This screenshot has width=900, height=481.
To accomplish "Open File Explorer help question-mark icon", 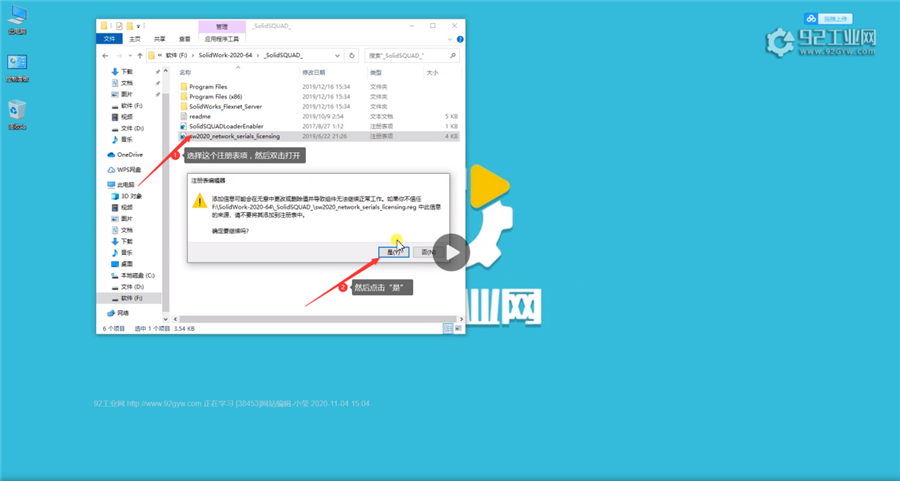I will 460,39.
